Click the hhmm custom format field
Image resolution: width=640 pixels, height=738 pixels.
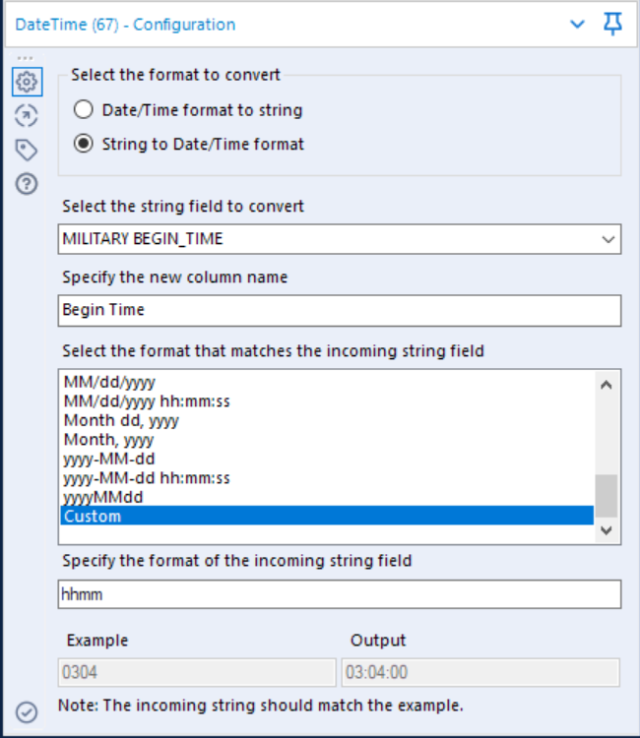[x=339, y=594]
